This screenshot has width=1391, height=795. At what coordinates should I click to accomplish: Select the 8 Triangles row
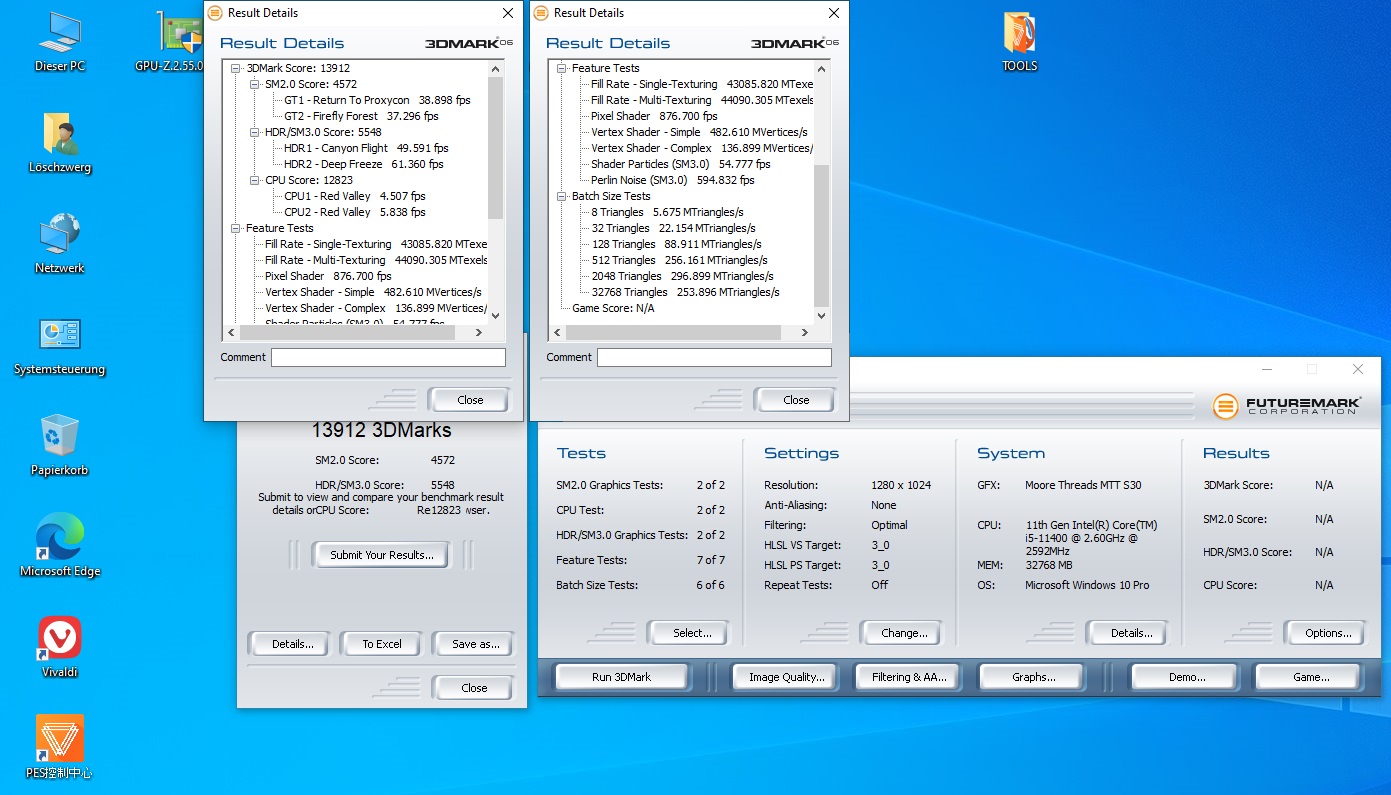tap(667, 212)
